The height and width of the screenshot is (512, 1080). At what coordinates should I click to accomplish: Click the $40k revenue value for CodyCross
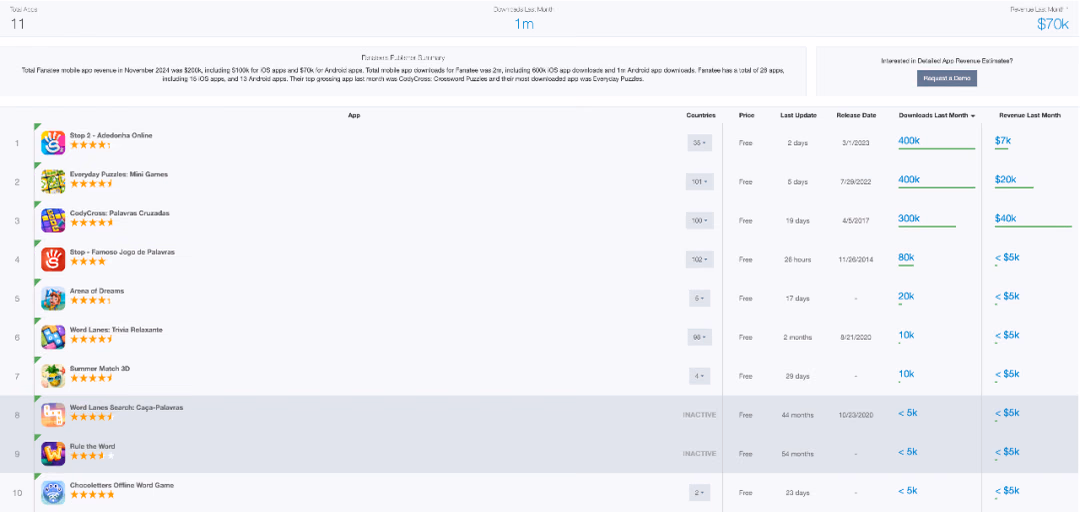pos(1006,218)
